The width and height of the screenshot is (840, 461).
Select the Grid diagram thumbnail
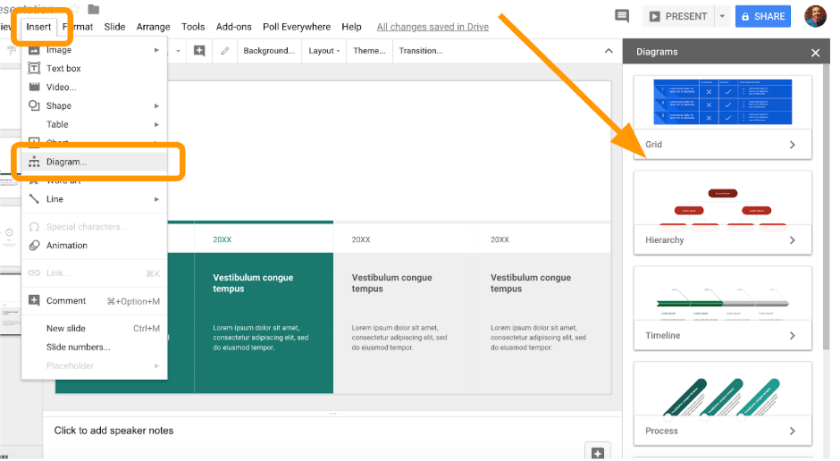pyautogui.click(x=722, y=103)
